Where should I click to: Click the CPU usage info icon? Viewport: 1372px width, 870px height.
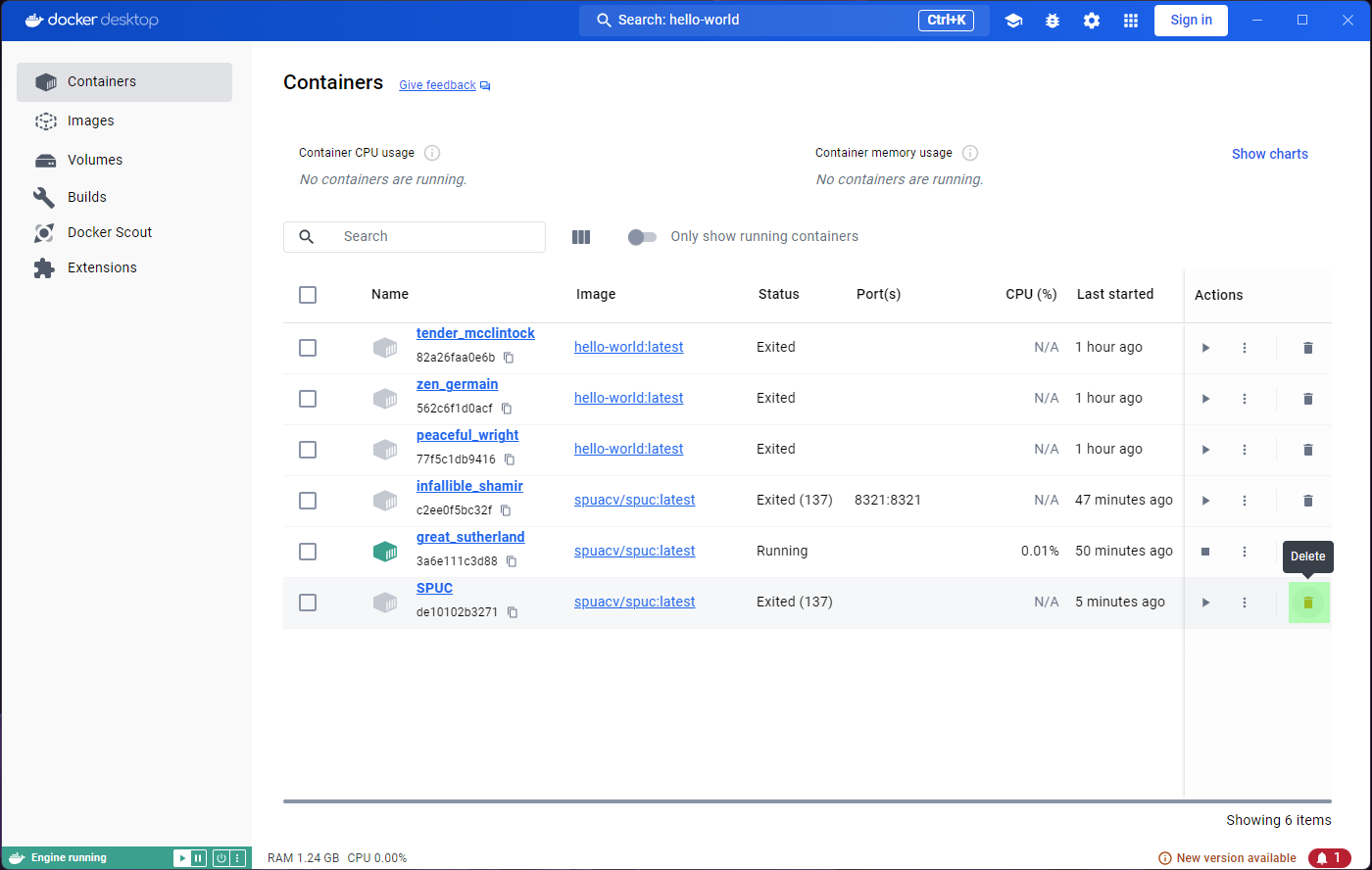pyautogui.click(x=432, y=153)
